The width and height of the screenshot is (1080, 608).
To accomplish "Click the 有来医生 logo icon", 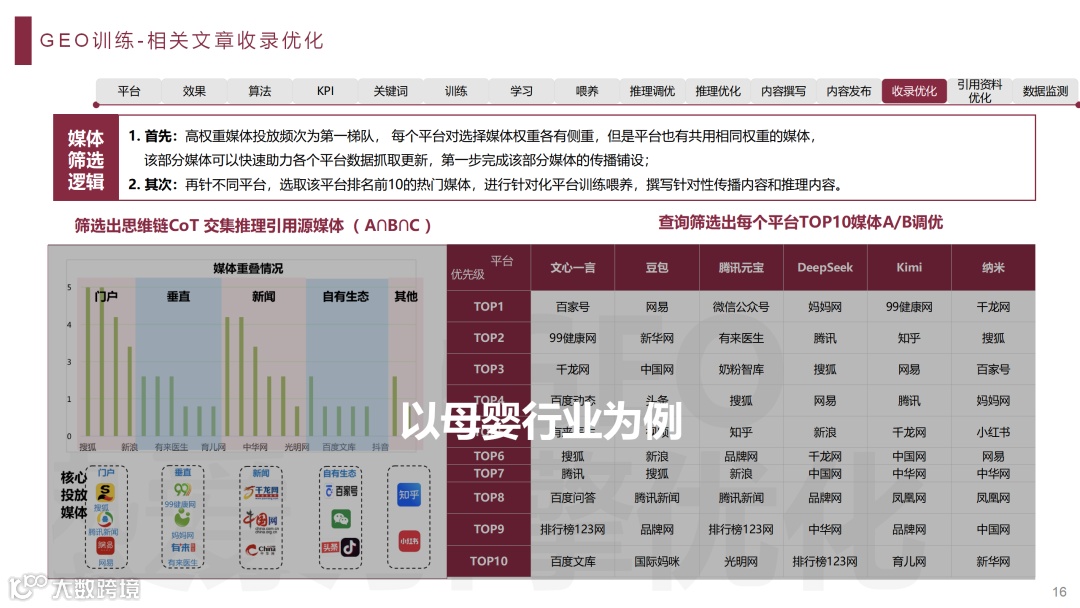I will [x=183, y=547].
